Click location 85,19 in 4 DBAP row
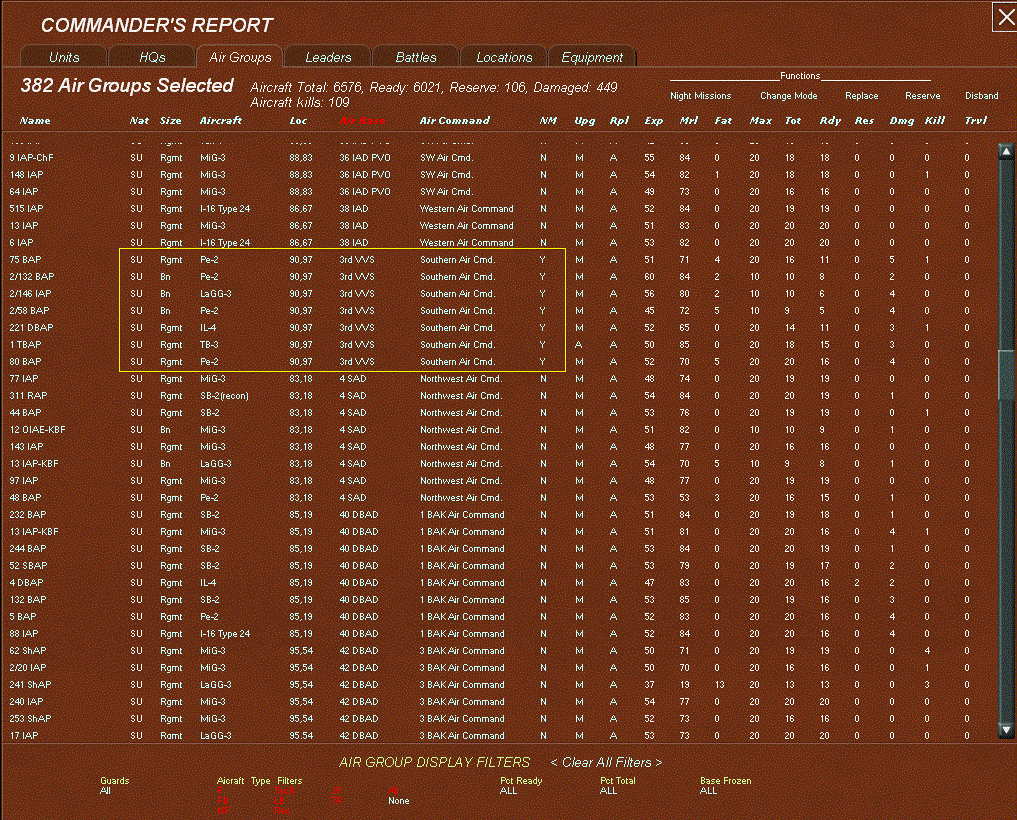 [x=301, y=583]
